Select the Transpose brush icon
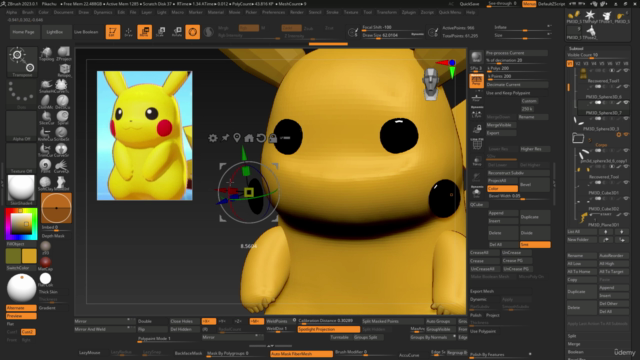 [22, 61]
